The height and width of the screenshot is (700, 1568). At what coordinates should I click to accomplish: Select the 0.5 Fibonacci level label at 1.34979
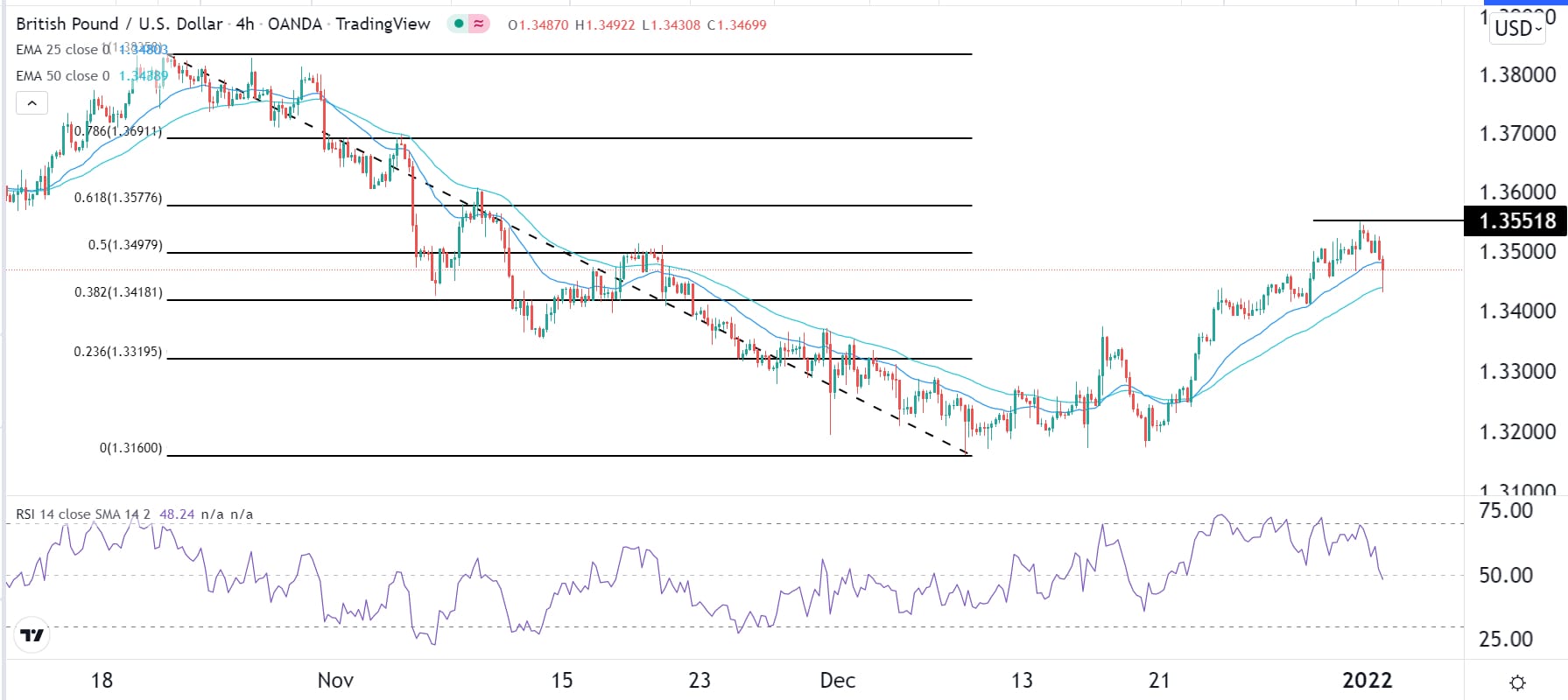click(124, 245)
